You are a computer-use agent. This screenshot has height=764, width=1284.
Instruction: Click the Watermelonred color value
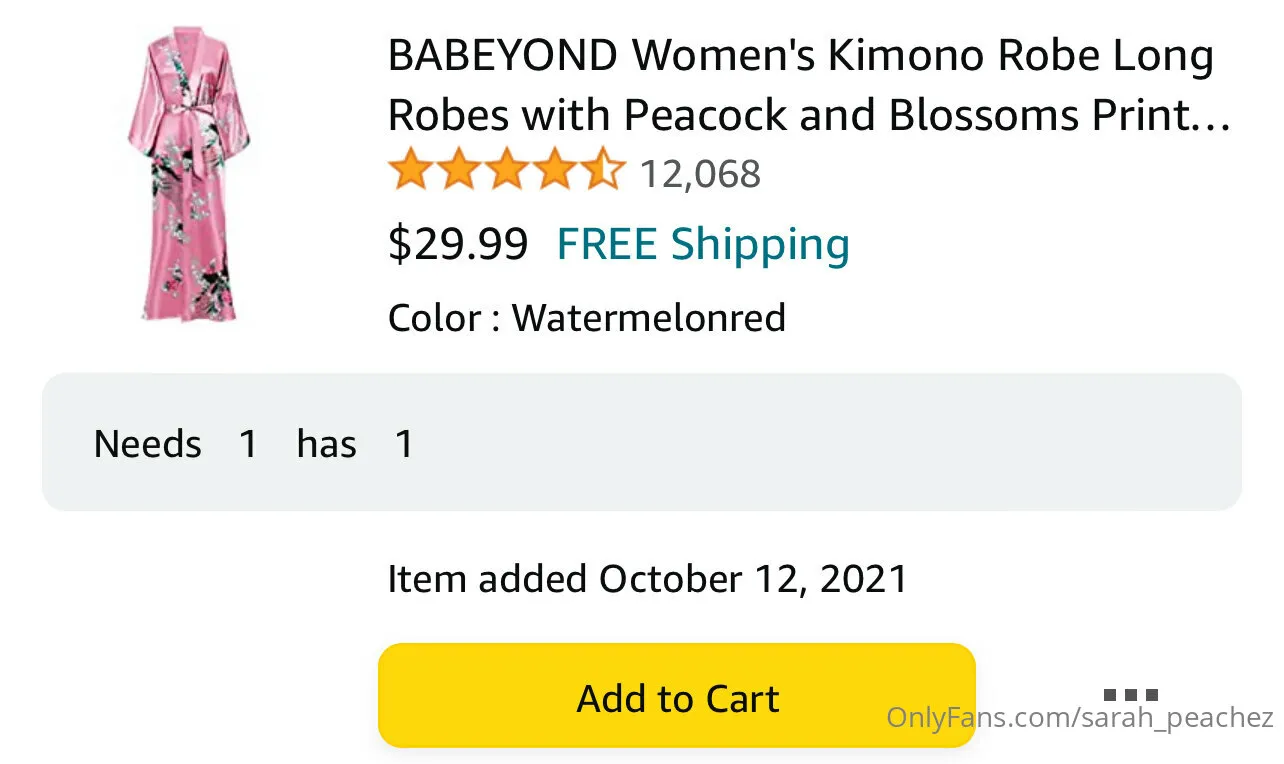click(x=649, y=318)
